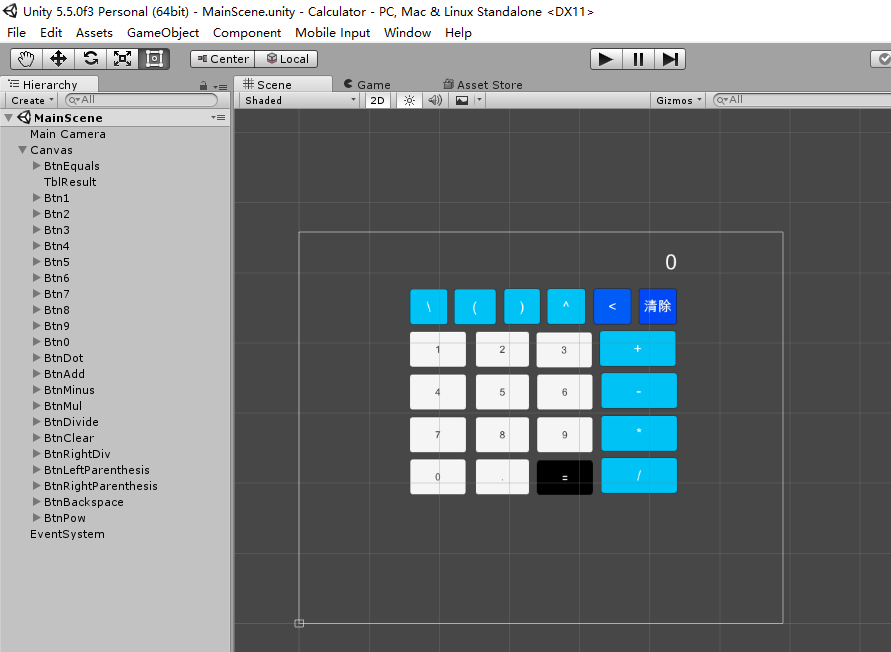Open Shaded draw mode dropdown
891x652 pixels.
299,101
